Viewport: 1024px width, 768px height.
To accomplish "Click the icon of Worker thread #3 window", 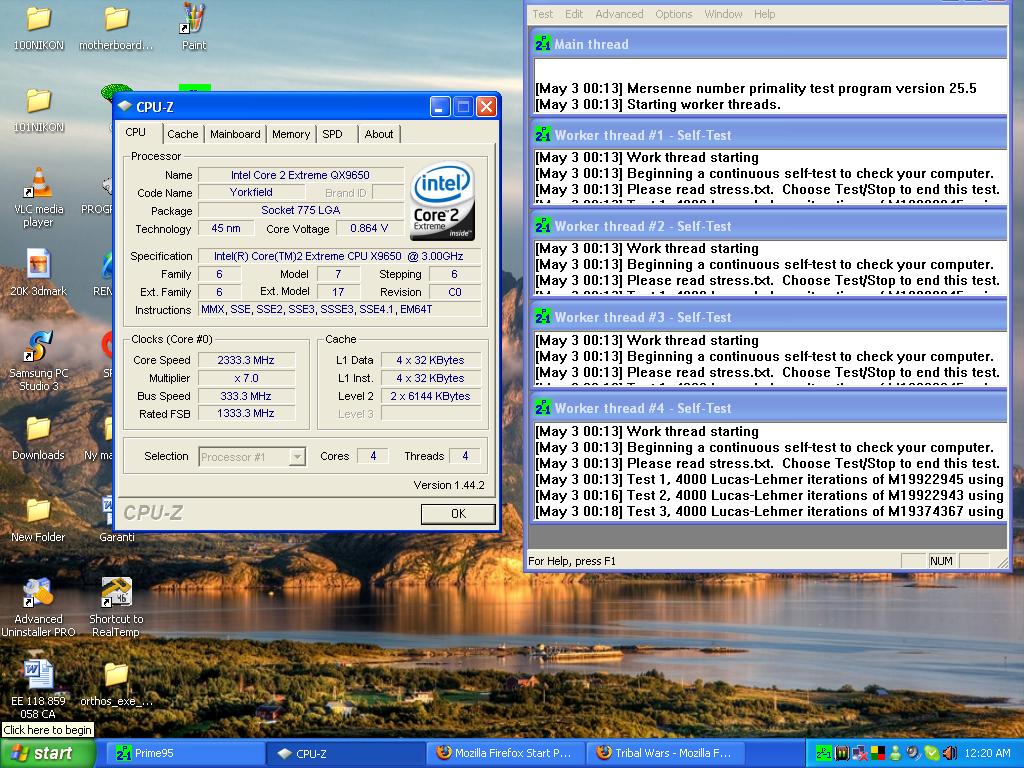I will point(543,317).
